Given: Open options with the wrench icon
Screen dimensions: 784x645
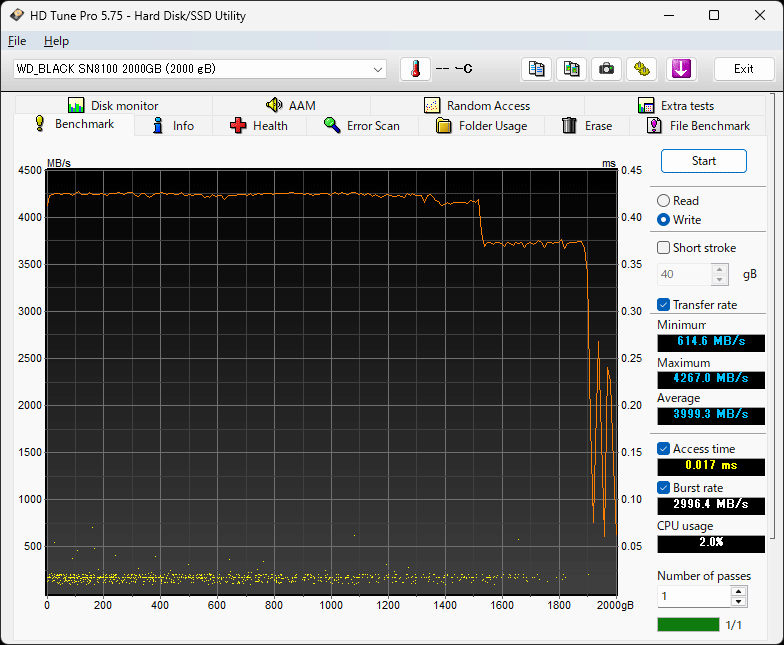Looking at the screenshot, I should (x=640, y=69).
